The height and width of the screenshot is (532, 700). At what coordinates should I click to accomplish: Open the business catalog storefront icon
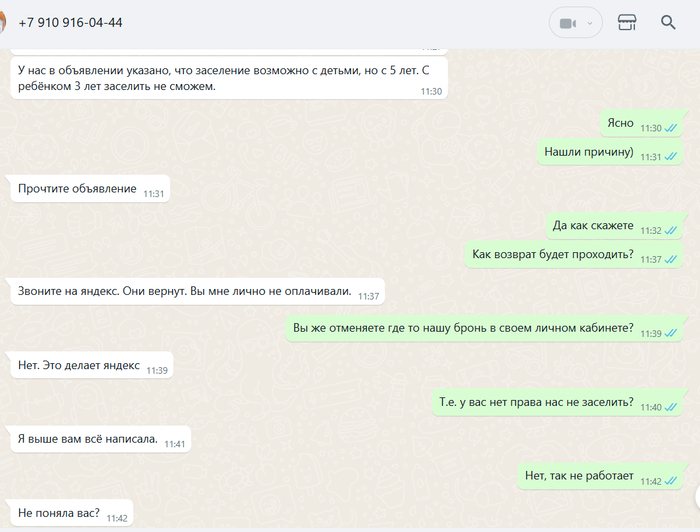627,22
